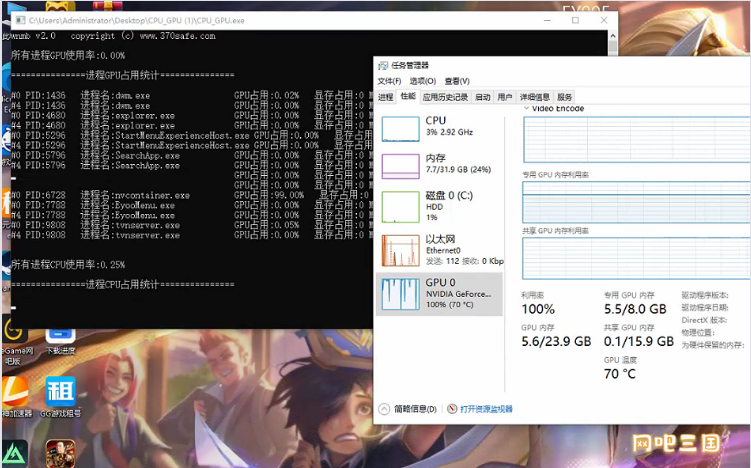
Task: Click the 共享 GPU 内存利用率 graph
Action: [637, 258]
